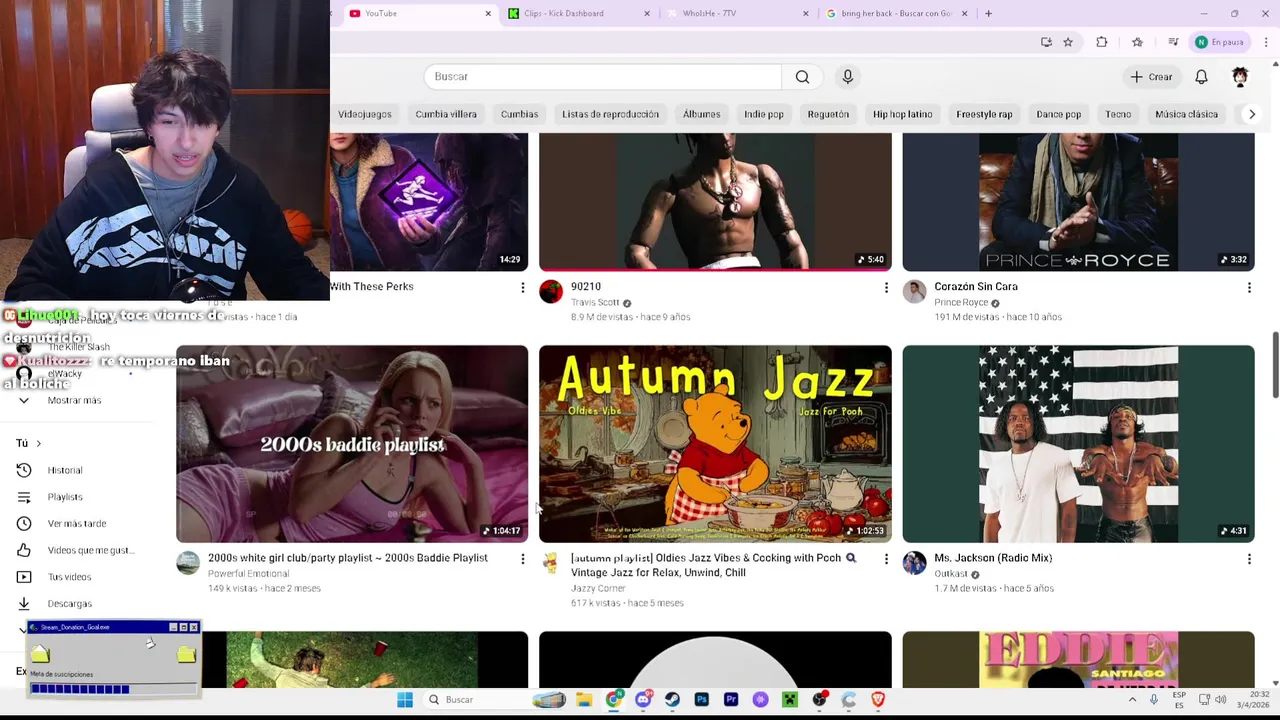Click the page vertical scrollbar thumb
This screenshot has height=720, width=1280.
click(x=1275, y=365)
